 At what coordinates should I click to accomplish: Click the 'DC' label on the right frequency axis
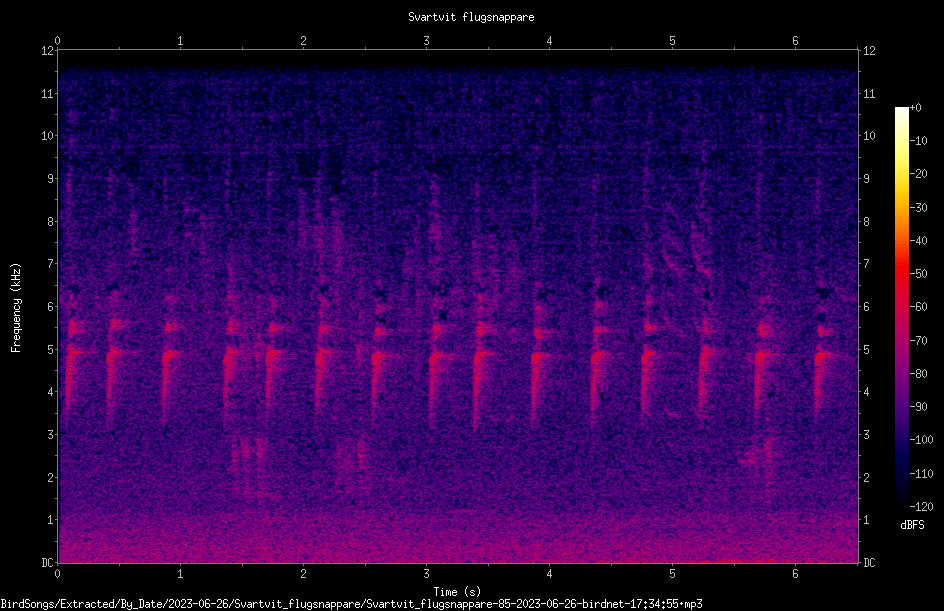(x=869, y=563)
